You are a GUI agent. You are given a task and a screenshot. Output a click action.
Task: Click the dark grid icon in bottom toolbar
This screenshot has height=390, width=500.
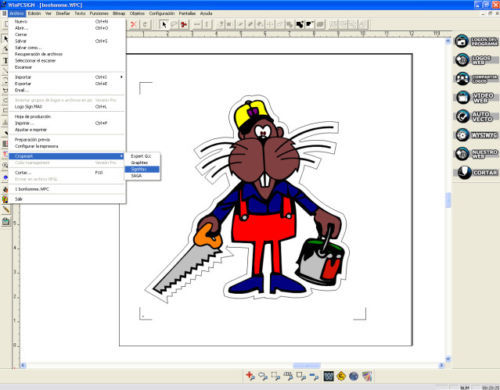[x=328, y=376]
